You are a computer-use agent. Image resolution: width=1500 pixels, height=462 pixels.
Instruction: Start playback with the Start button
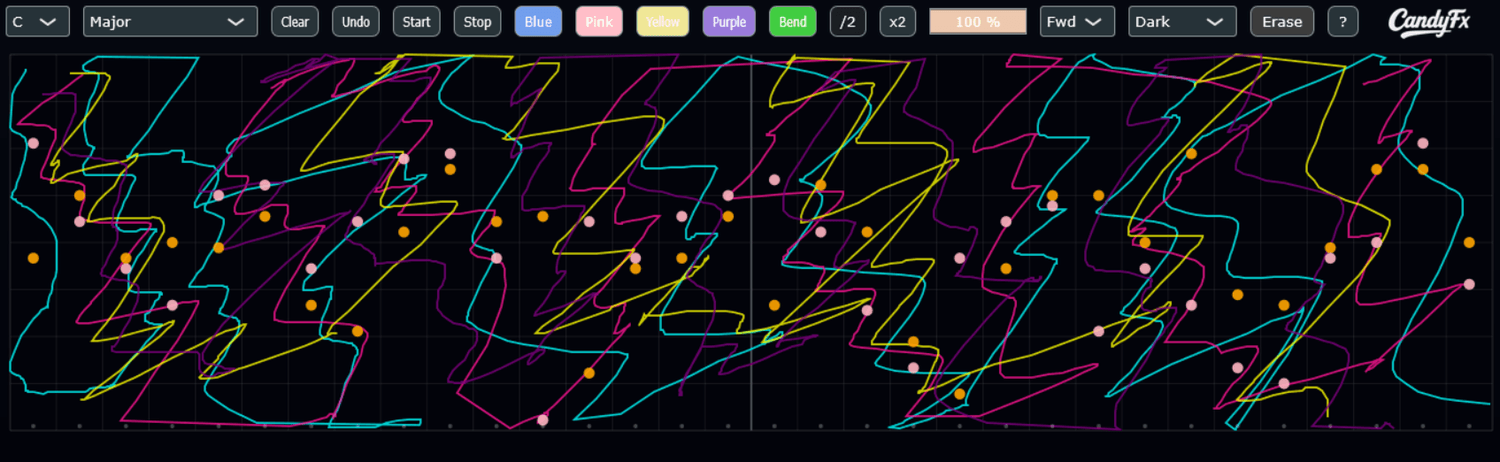coord(417,21)
